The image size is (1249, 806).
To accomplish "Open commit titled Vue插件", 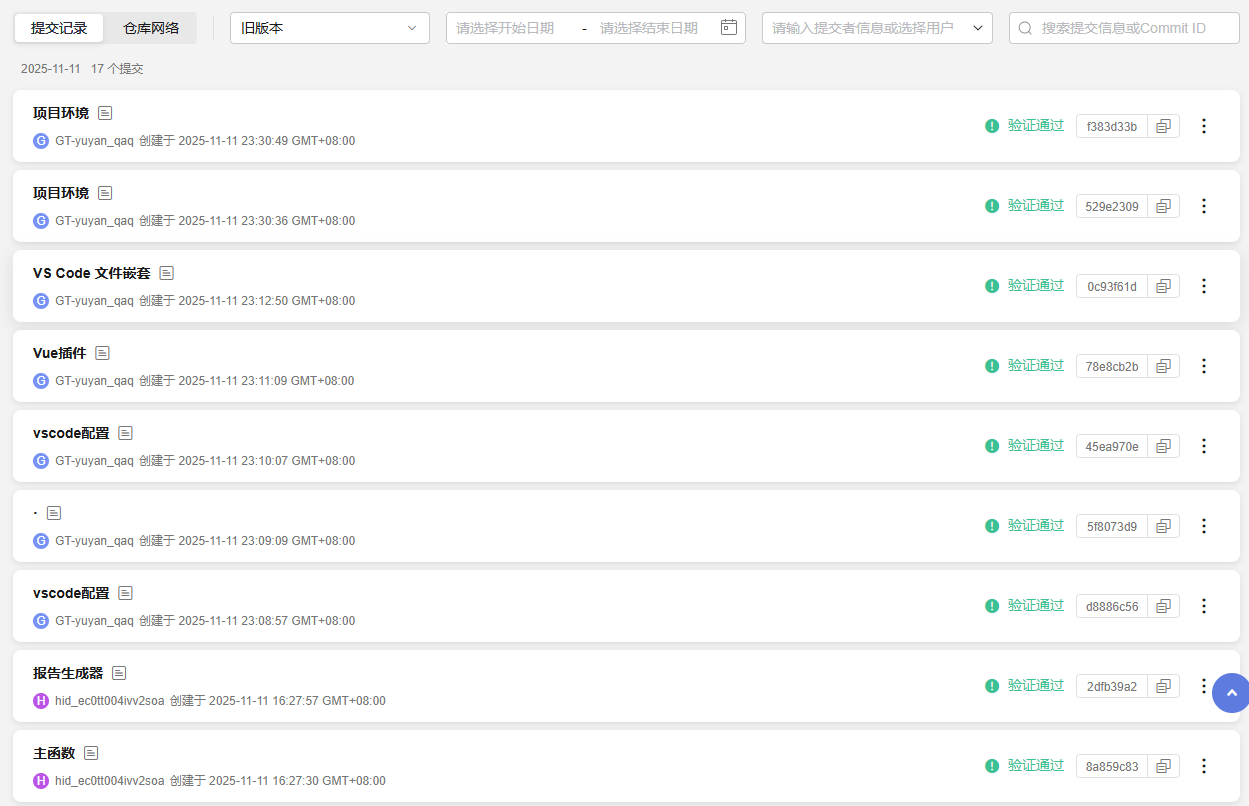I will tap(59, 353).
